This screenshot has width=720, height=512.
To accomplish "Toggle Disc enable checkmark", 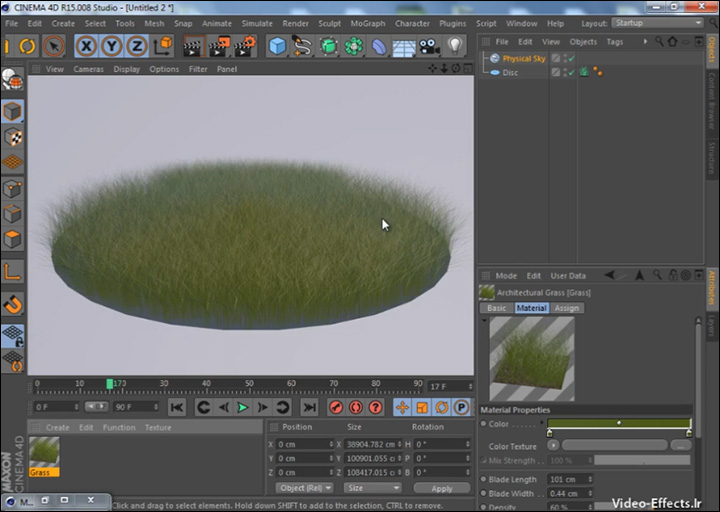I will pyautogui.click(x=571, y=73).
